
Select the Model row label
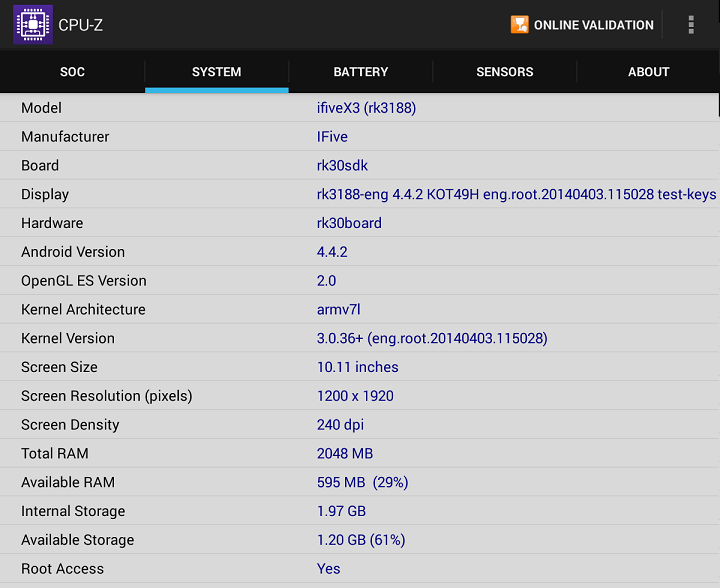pyautogui.click(x=41, y=108)
